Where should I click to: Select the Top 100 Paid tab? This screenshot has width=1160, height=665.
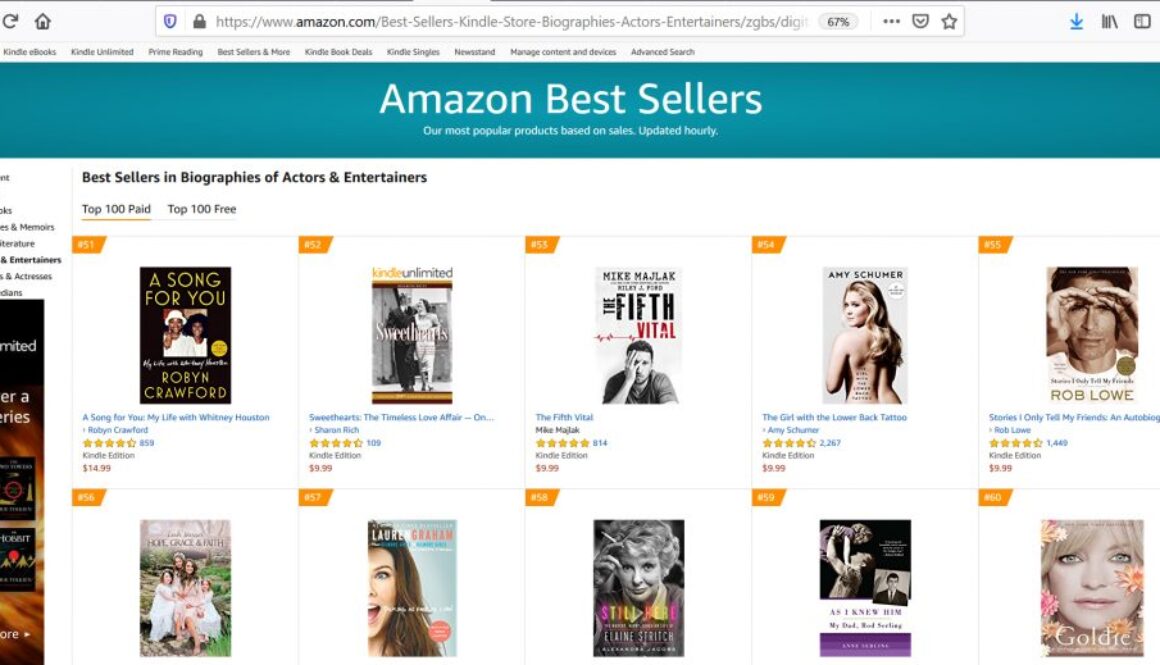tap(116, 209)
